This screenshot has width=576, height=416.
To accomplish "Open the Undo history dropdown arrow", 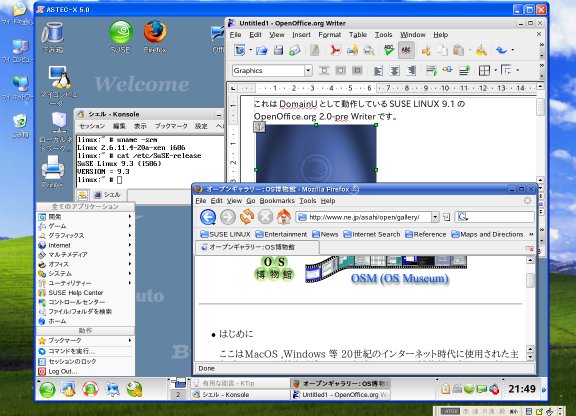I will [512, 50].
